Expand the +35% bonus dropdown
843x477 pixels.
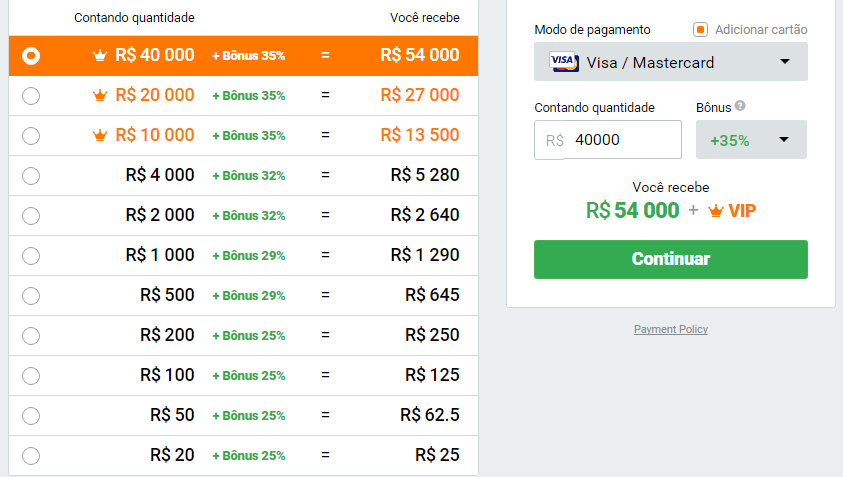click(751, 140)
